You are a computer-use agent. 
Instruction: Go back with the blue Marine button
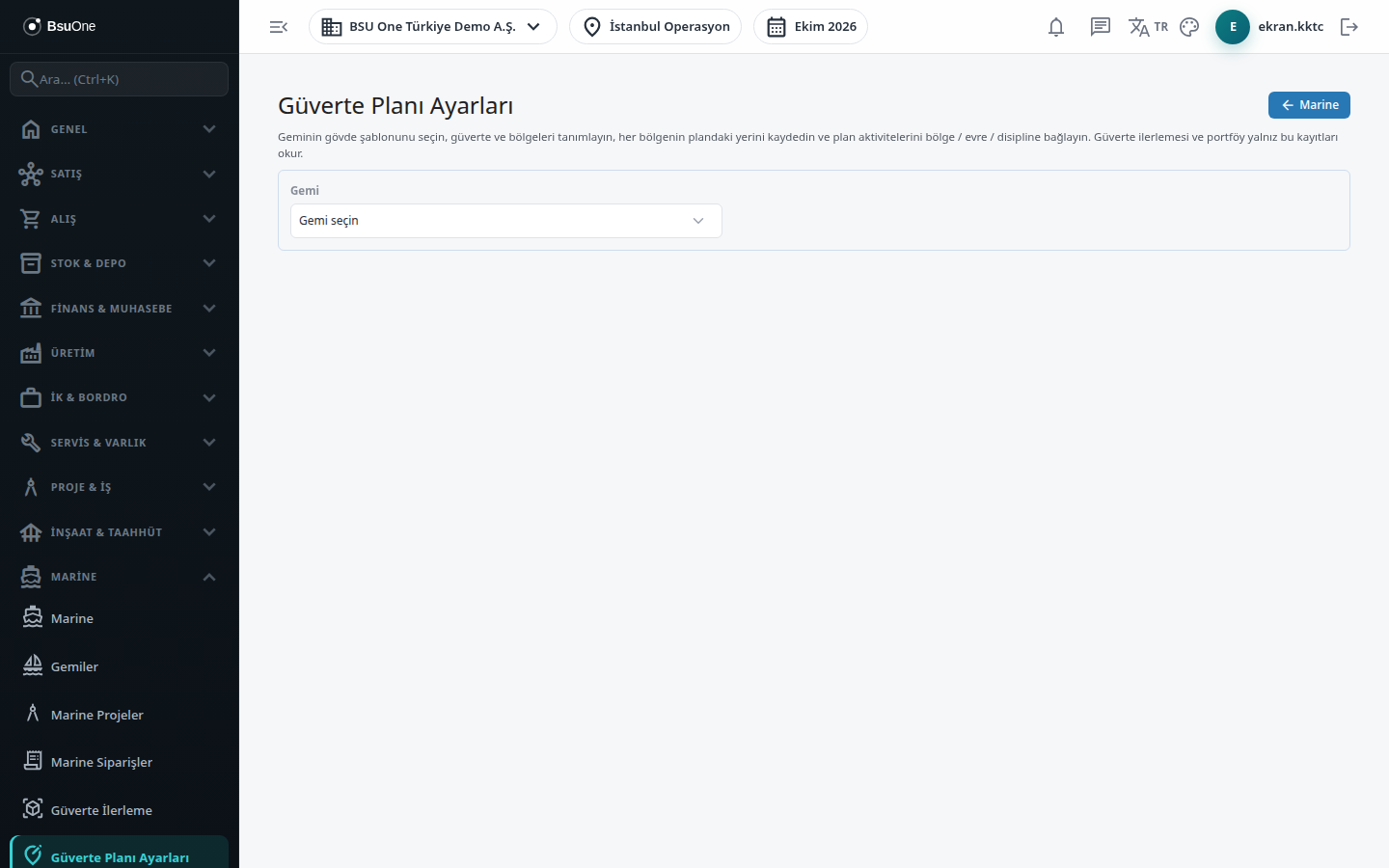pos(1309,105)
